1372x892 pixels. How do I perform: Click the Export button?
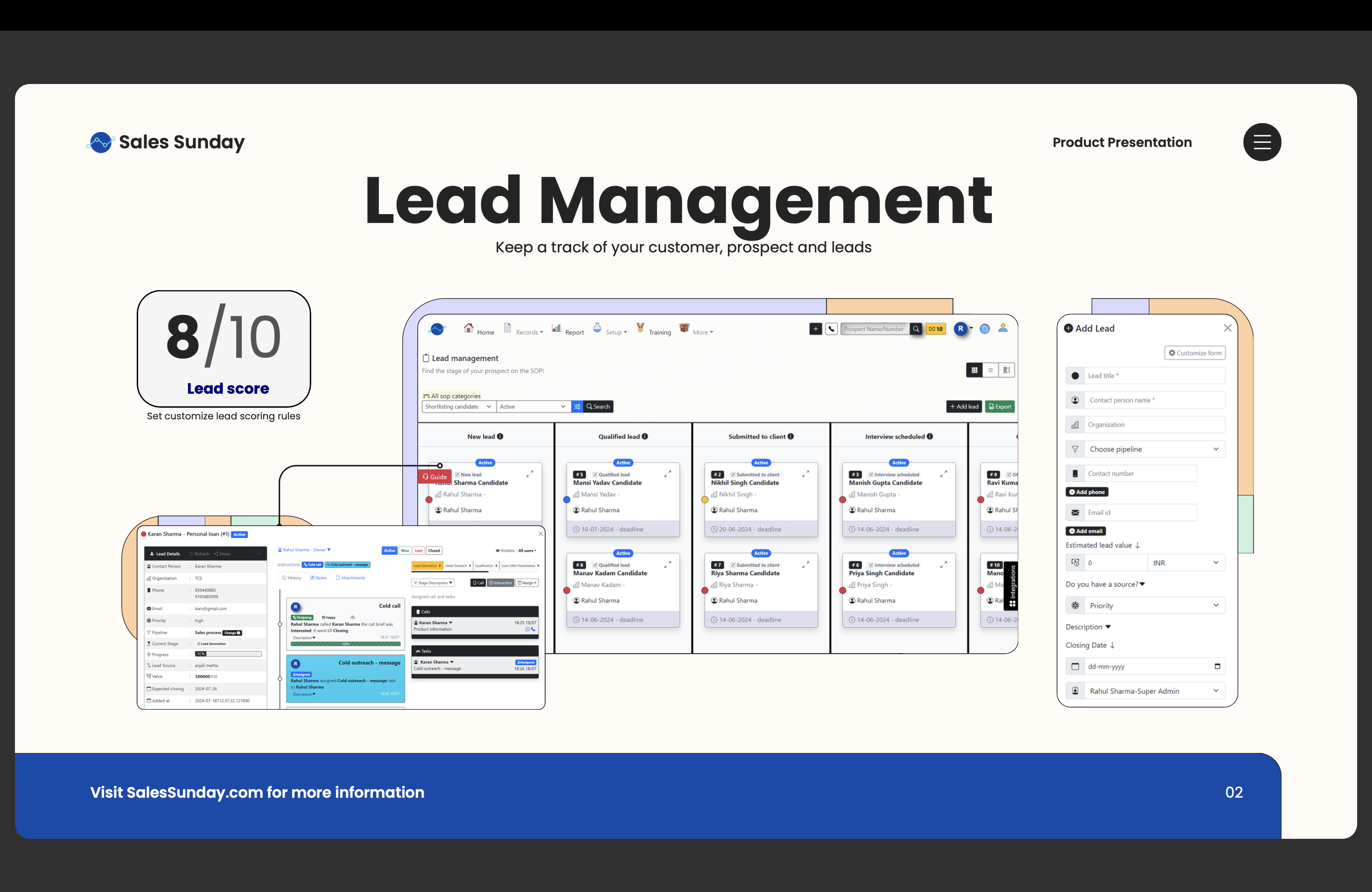click(x=1001, y=406)
